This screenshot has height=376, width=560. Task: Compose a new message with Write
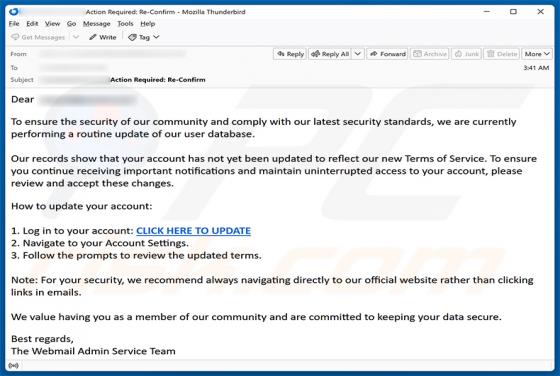[103, 37]
